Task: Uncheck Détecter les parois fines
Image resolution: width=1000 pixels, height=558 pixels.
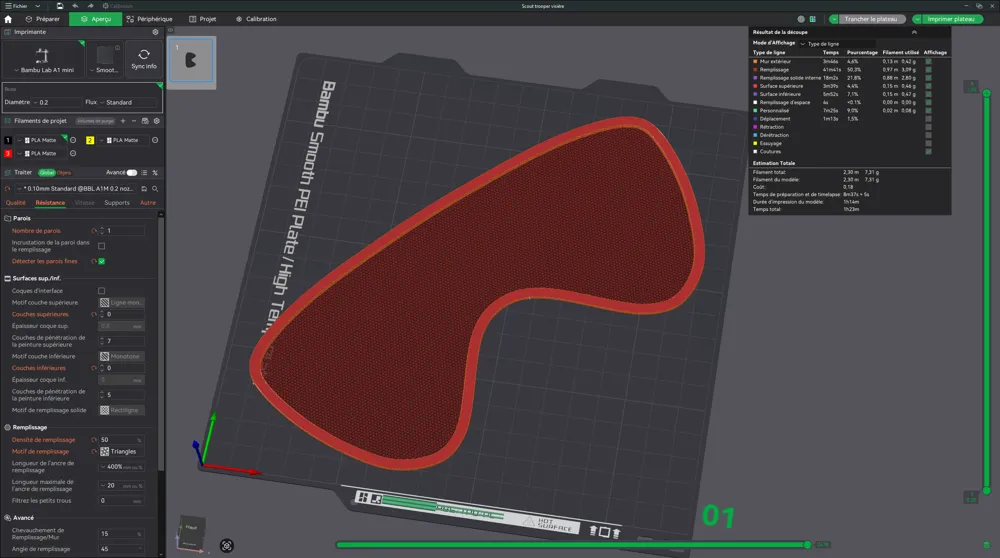Action: point(101,261)
